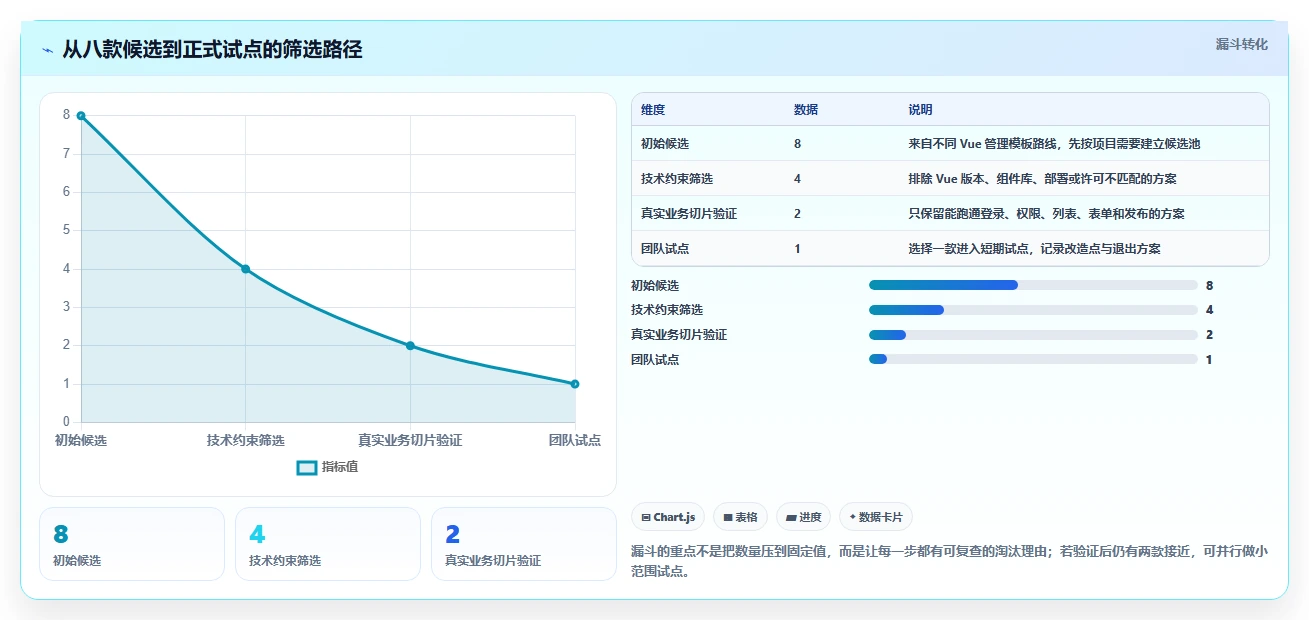Select the 表格 tag chip

(740, 517)
